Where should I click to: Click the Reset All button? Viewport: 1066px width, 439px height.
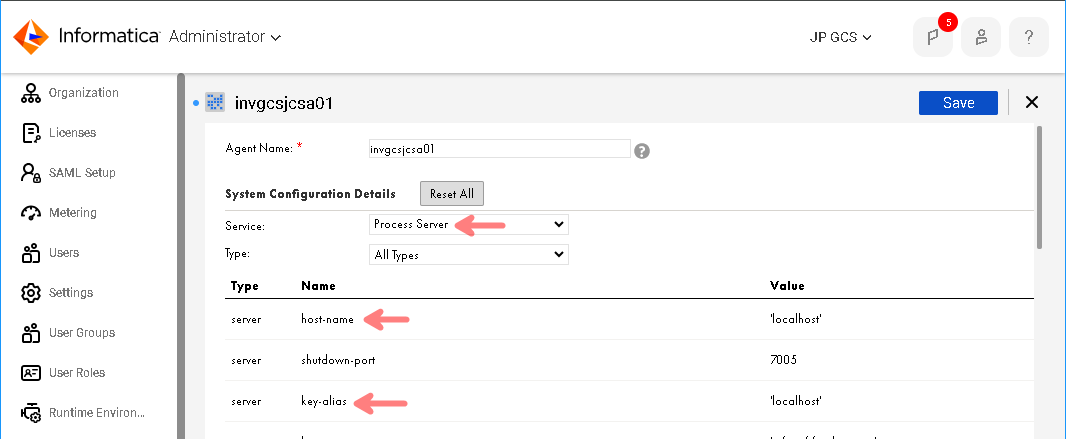click(451, 194)
